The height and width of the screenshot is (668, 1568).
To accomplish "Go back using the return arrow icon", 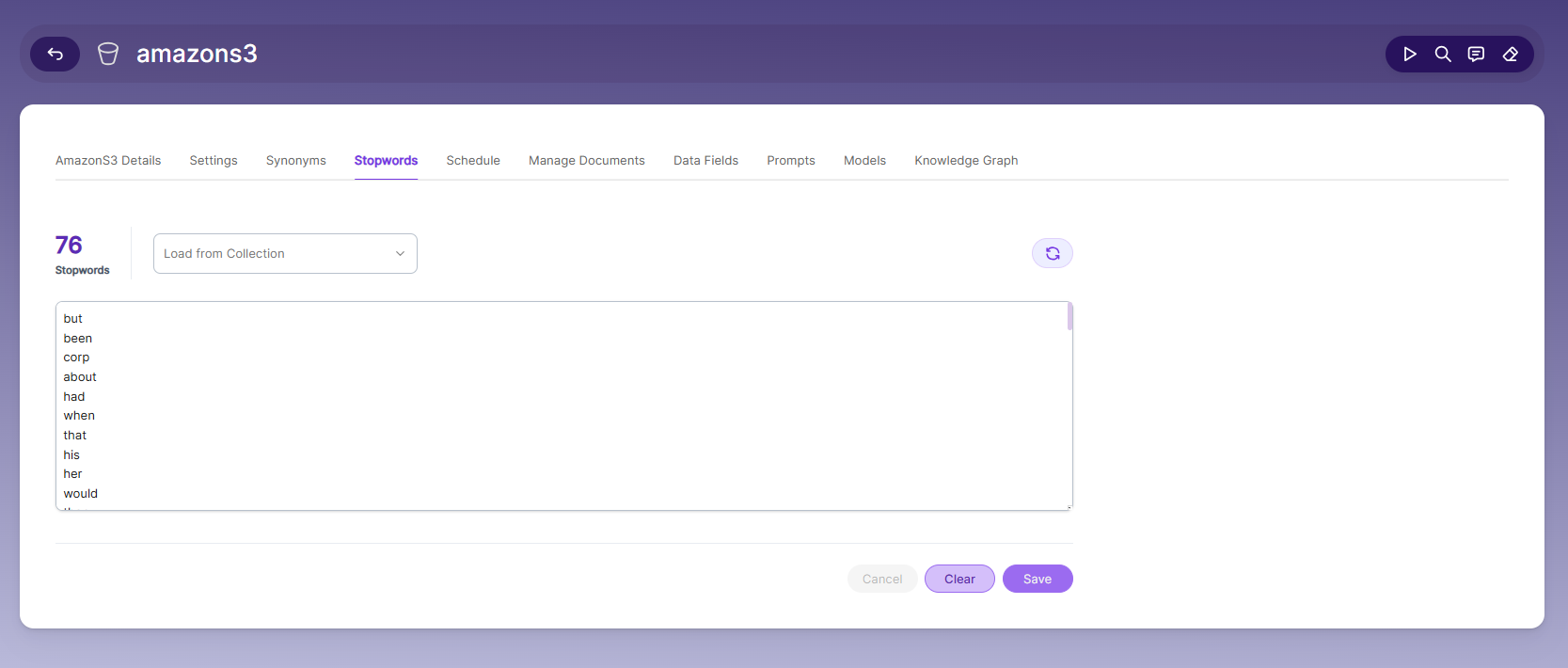I will click(x=55, y=54).
